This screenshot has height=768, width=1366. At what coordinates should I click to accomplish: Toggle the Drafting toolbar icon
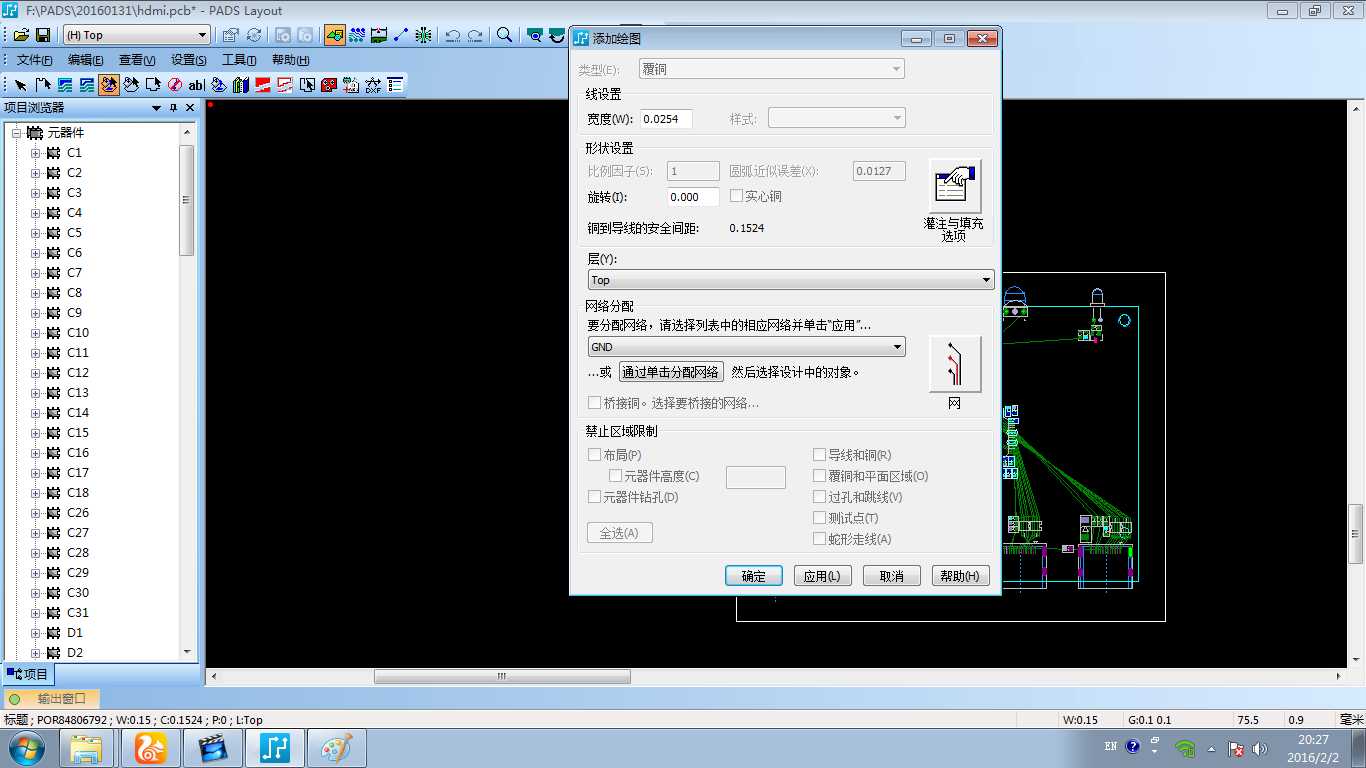[335, 35]
